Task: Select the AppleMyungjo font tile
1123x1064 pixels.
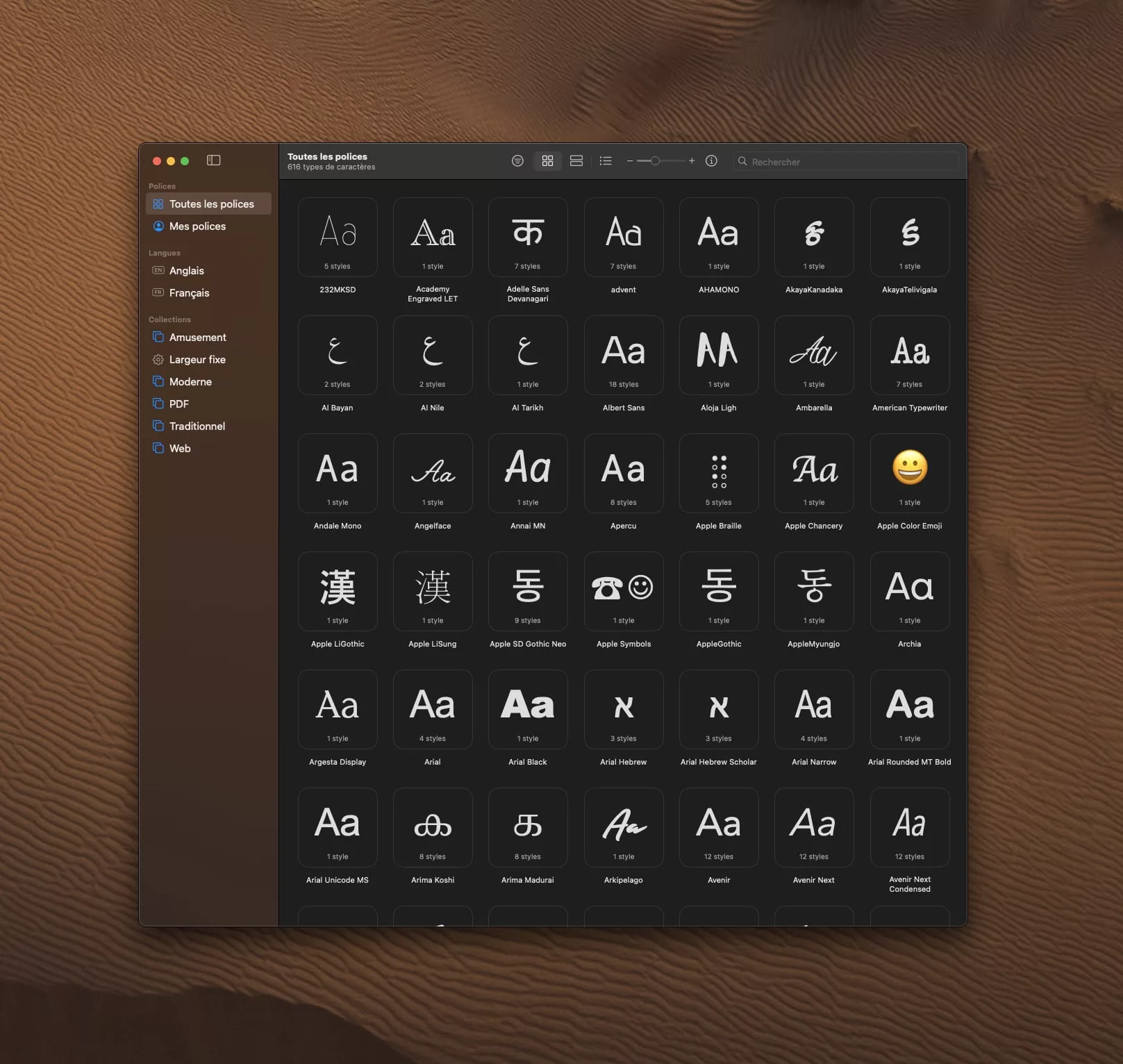Action: [x=814, y=591]
